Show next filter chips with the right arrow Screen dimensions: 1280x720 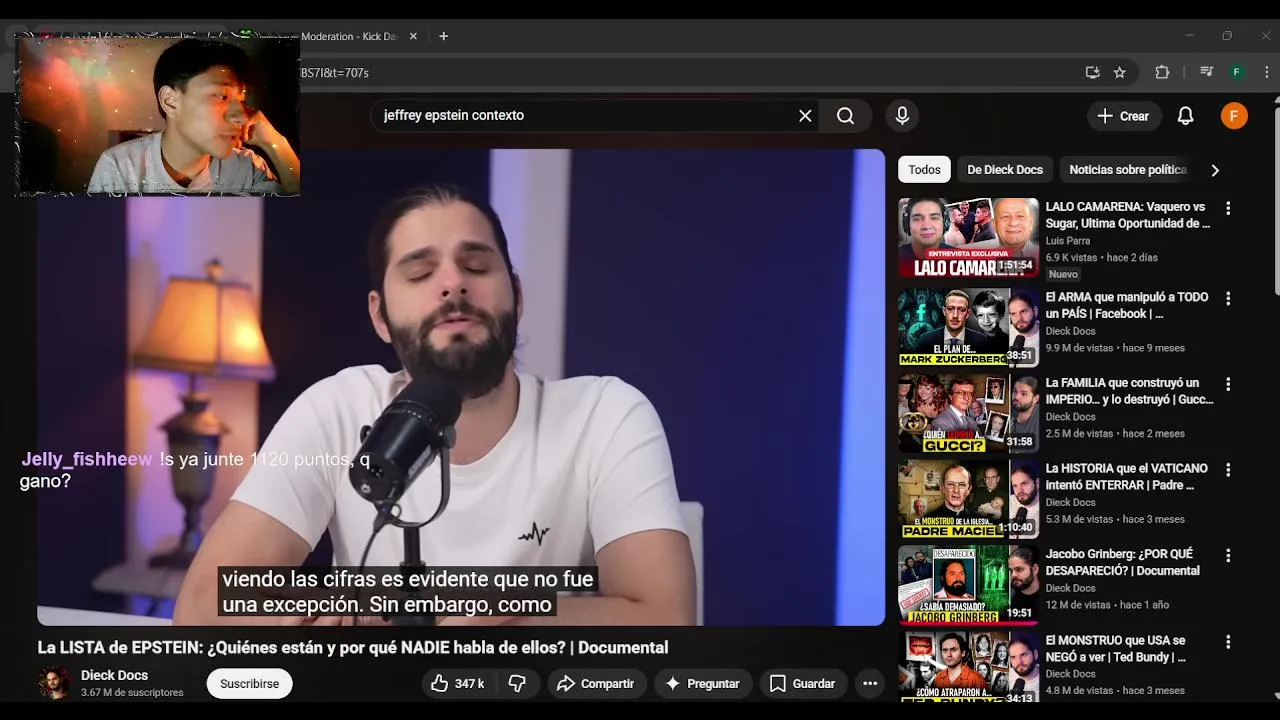[x=1215, y=170]
